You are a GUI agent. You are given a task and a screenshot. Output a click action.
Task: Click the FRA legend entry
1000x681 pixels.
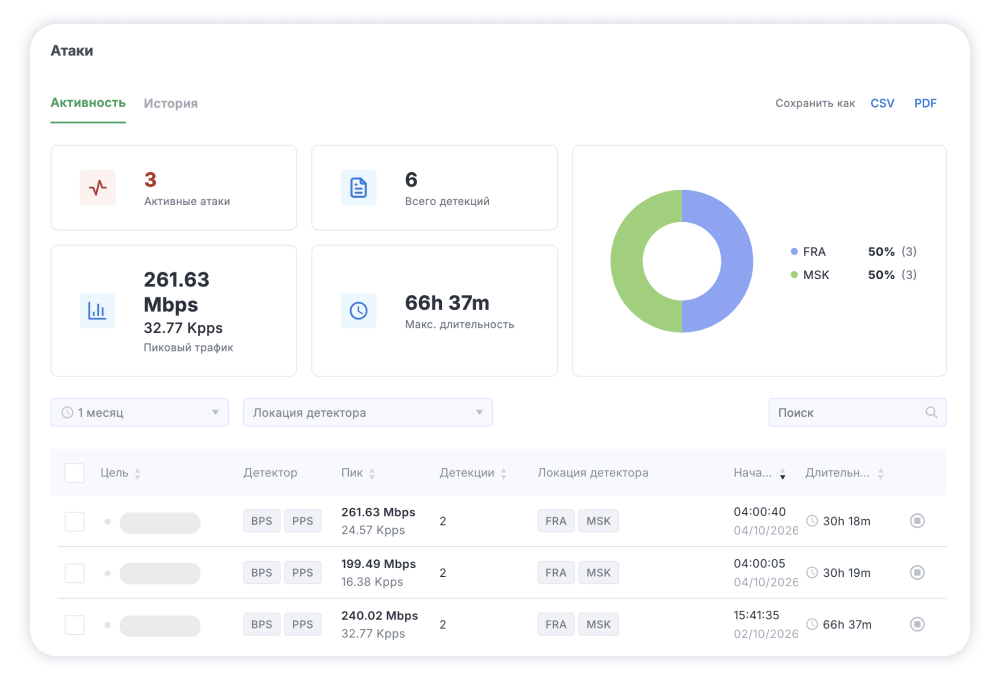(853, 252)
